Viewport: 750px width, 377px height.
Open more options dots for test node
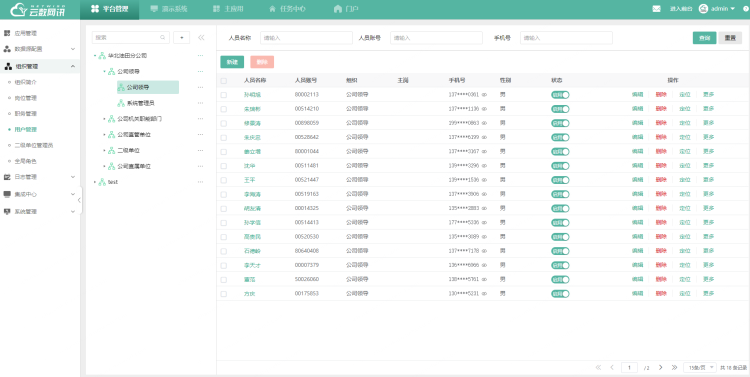click(x=200, y=182)
